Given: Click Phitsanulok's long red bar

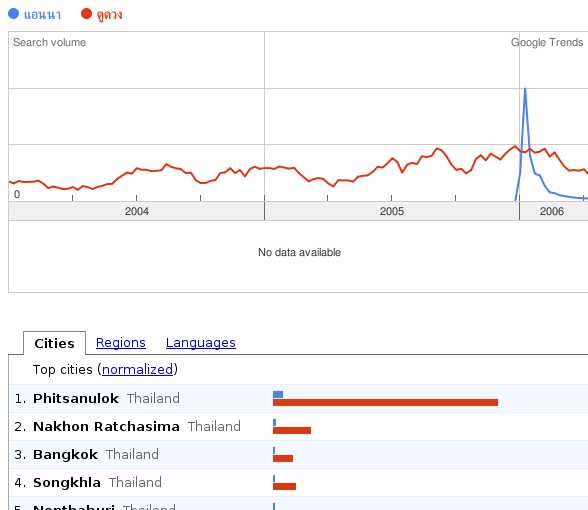Looking at the screenshot, I should click(x=386, y=402).
